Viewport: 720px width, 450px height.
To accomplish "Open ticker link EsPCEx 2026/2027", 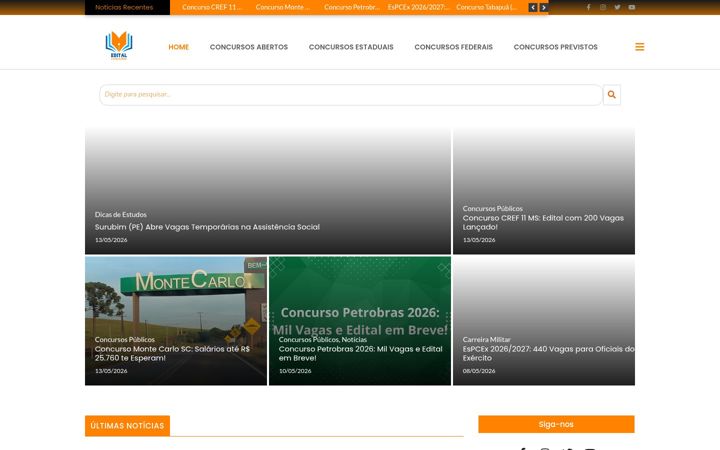I will click(x=418, y=7).
